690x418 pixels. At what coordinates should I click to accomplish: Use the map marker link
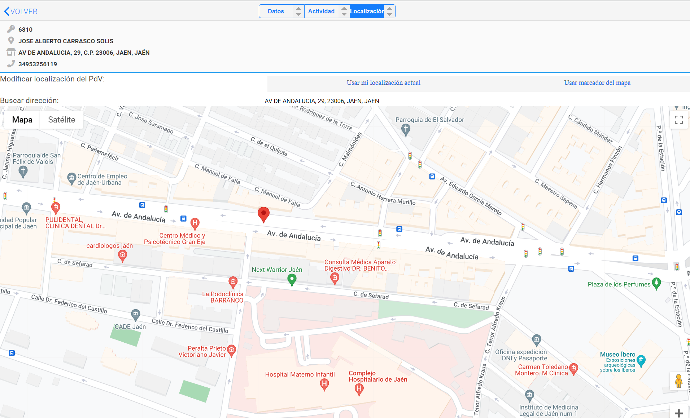click(x=597, y=82)
